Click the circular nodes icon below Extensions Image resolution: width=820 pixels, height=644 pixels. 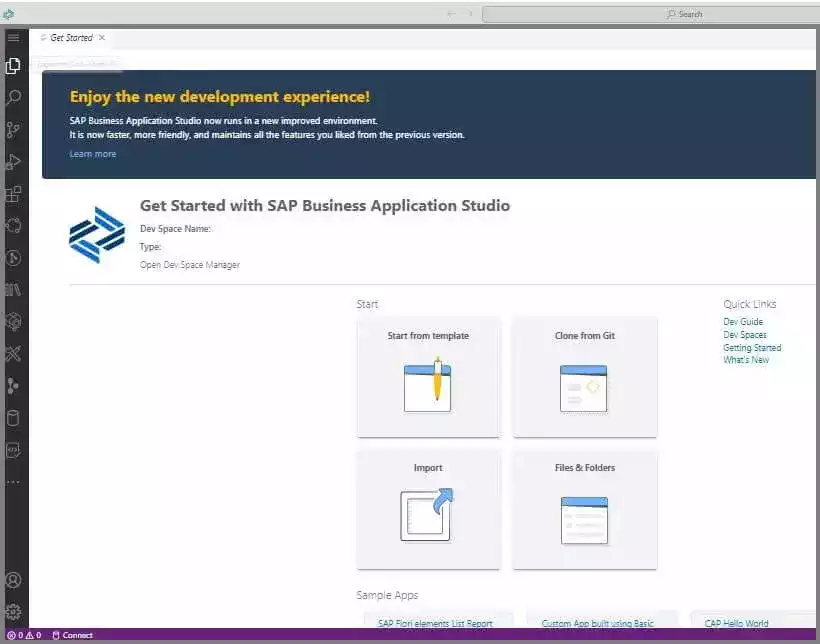(13, 226)
